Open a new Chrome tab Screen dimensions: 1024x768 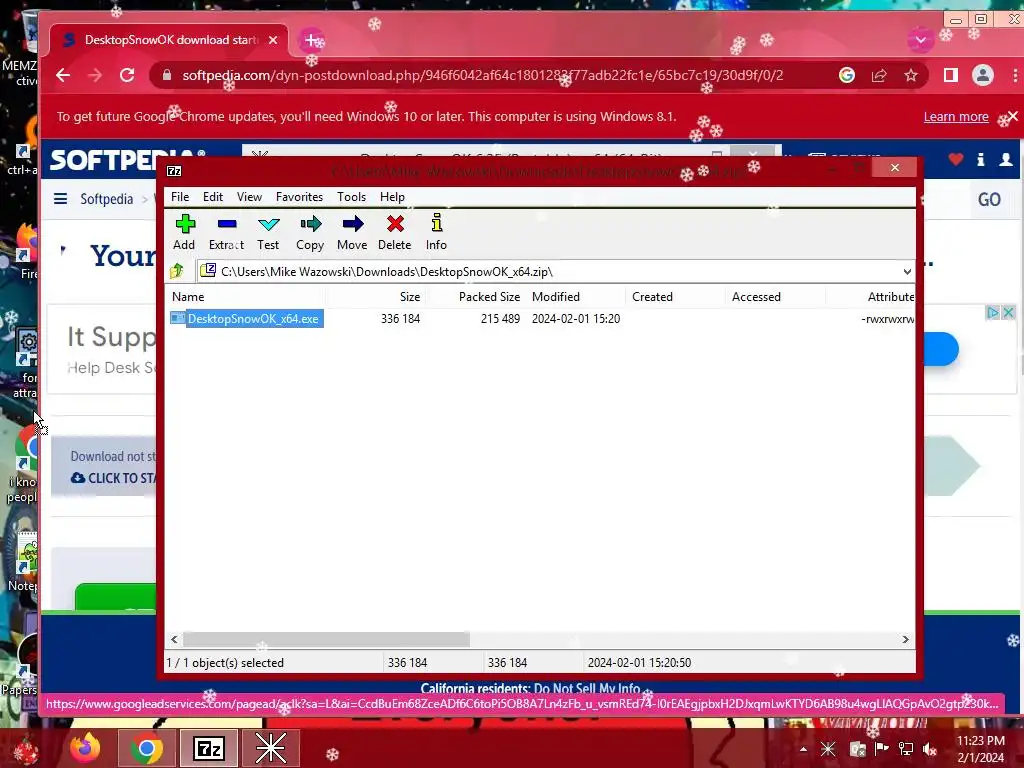click(x=312, y=40)
